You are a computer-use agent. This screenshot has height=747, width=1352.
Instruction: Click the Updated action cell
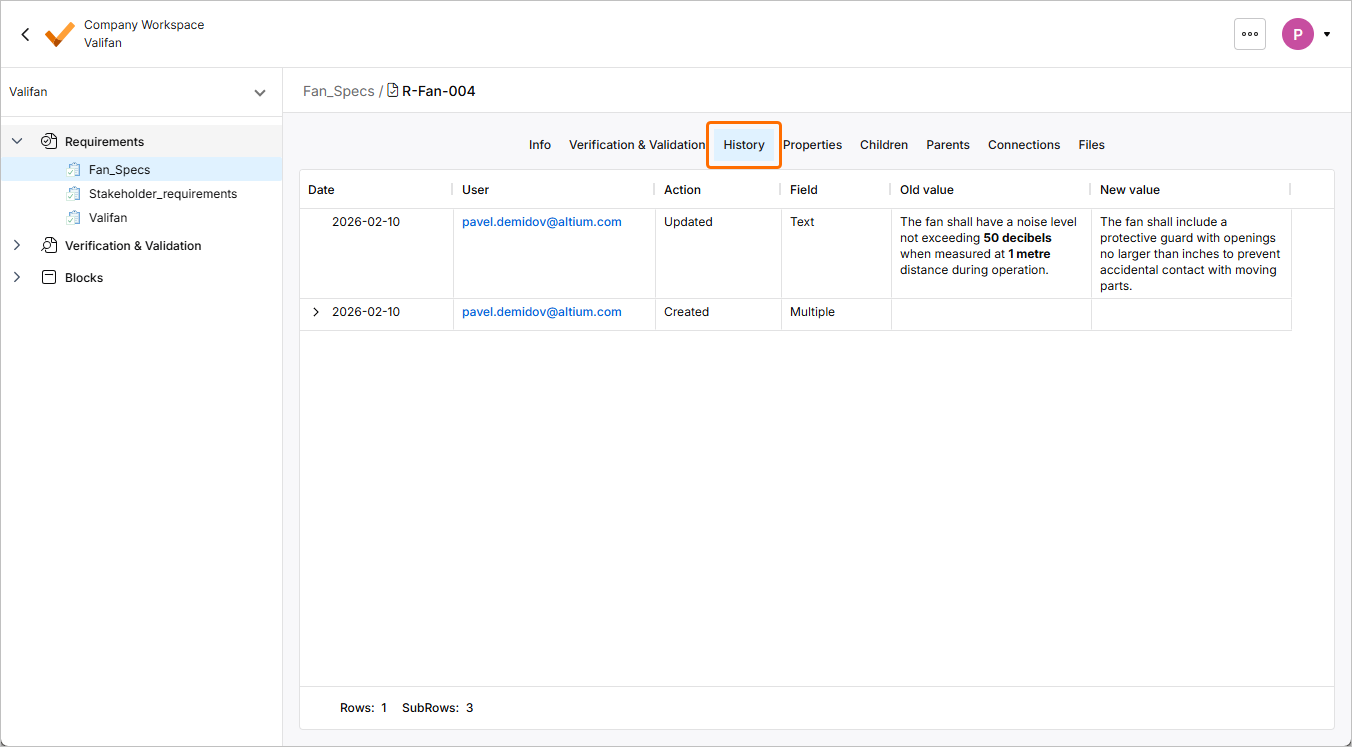click(688, 222)
